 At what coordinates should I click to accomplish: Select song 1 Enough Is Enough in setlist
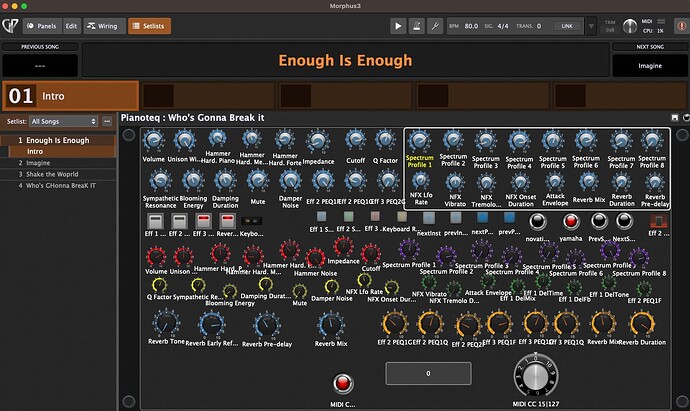pos(58,140)
